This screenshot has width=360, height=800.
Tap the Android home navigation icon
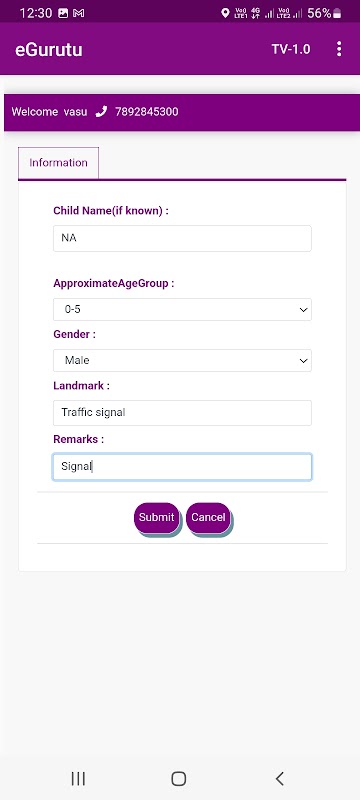(178, 778)
